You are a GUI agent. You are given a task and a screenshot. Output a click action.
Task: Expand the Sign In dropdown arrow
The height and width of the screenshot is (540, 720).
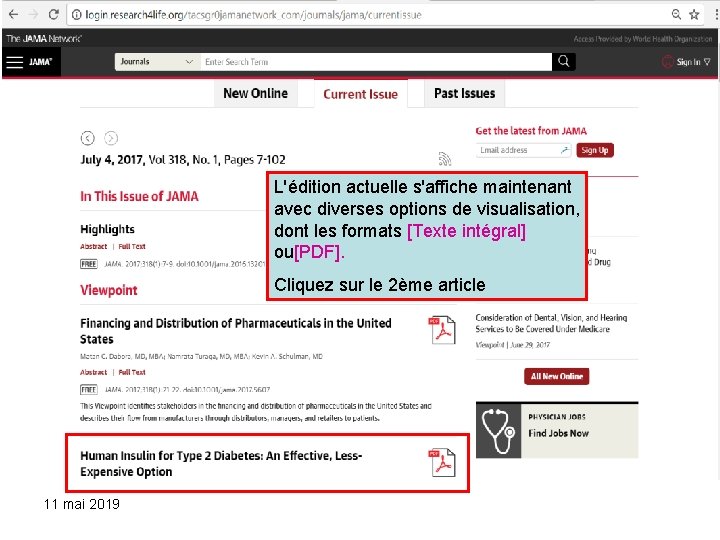[x=707, y=62]
